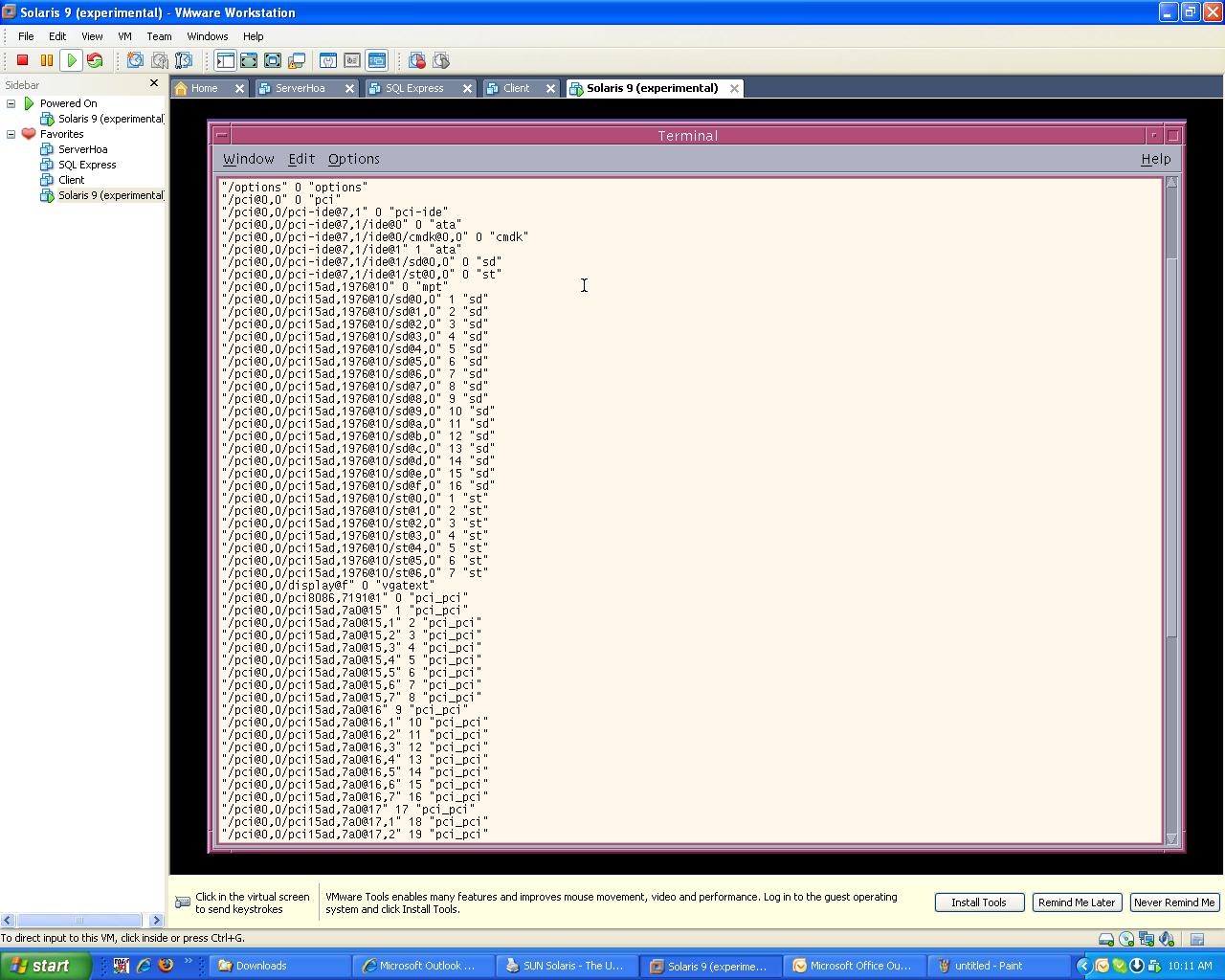The width and height of the screenshot is (1225, 980).
Task: Click the sidebar horizontal scrollbar track
Action: click(x=124, y=920)
